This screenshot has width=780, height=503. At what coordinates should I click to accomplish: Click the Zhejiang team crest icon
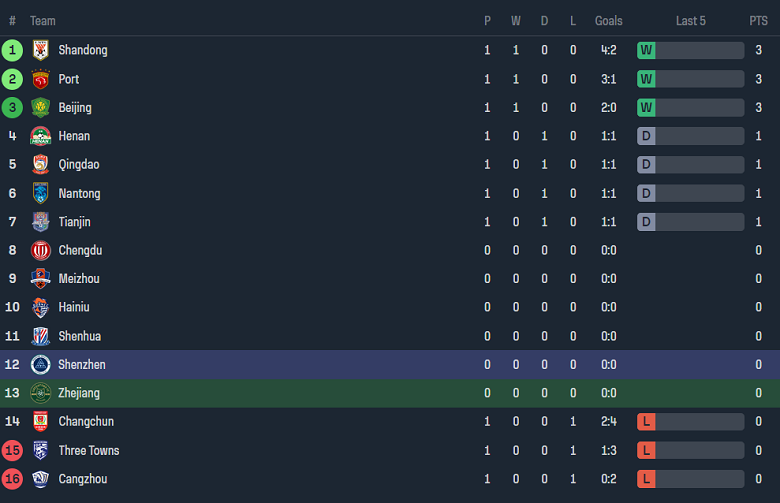(x=40, y=393)
